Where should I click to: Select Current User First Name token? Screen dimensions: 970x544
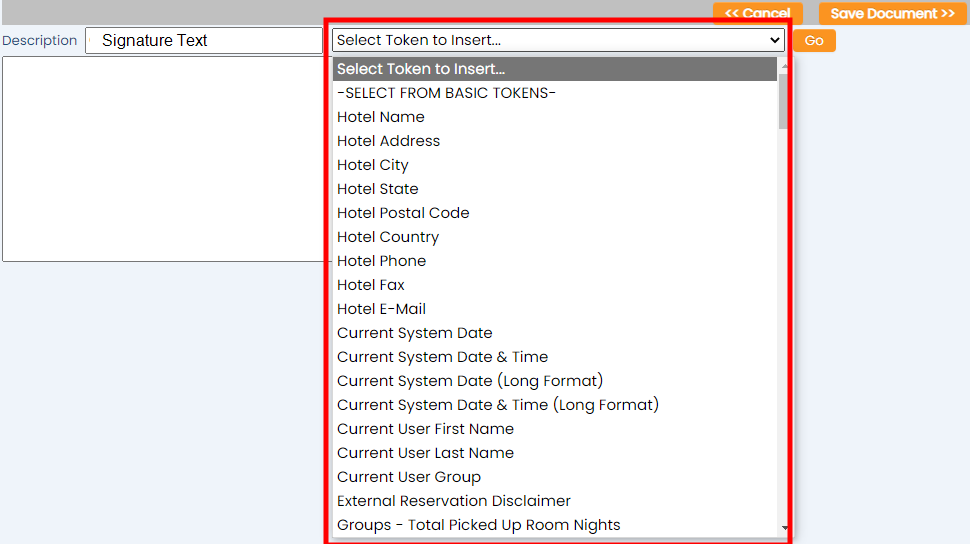[554, 429]
